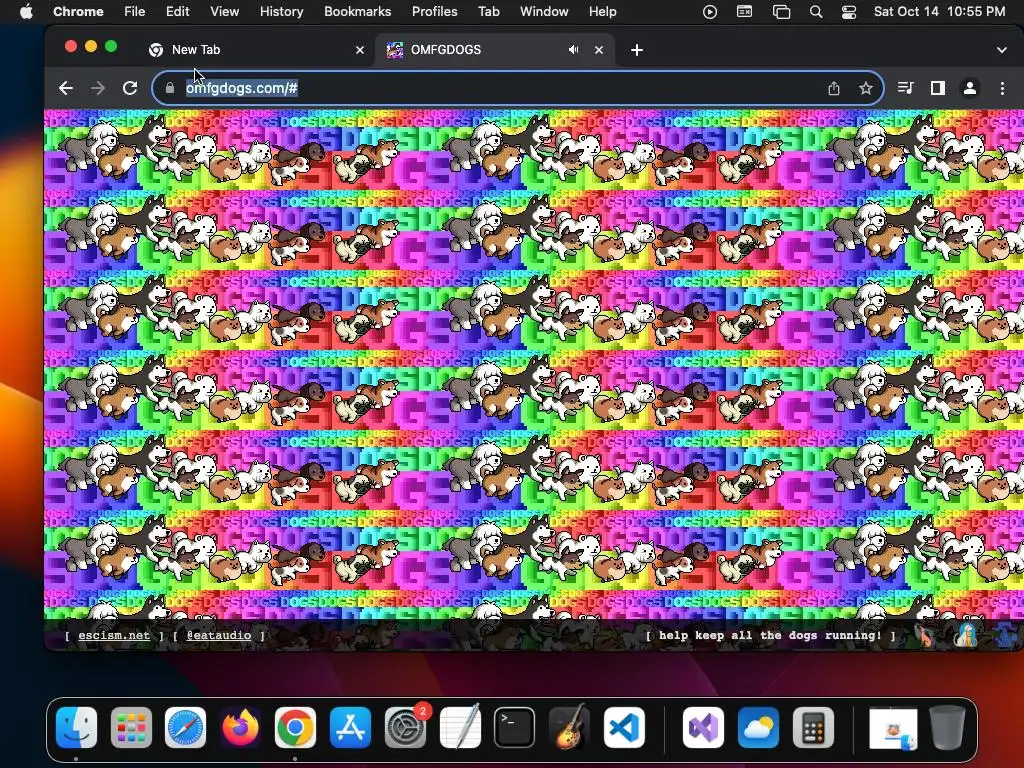
Task: Open GarageBand from the Dock
Action: (x=569, y=728)
